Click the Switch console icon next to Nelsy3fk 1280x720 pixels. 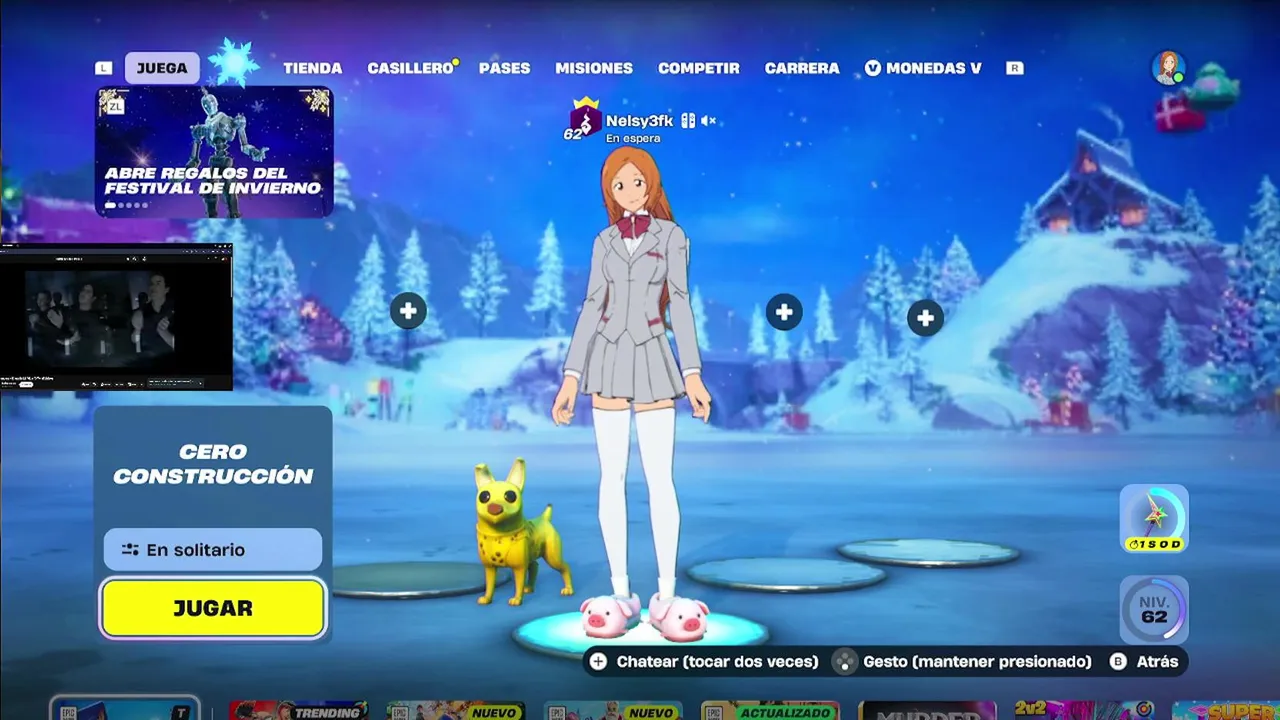(688, 121)
